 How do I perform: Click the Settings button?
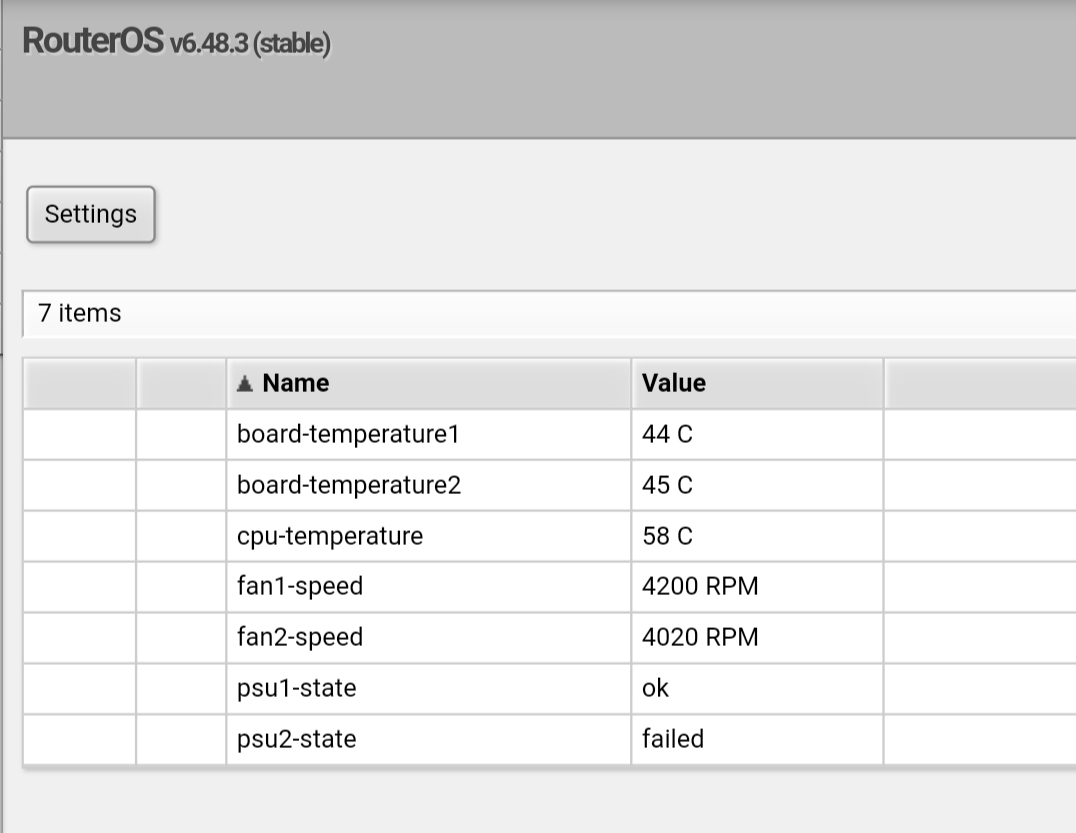coord(91,214)
